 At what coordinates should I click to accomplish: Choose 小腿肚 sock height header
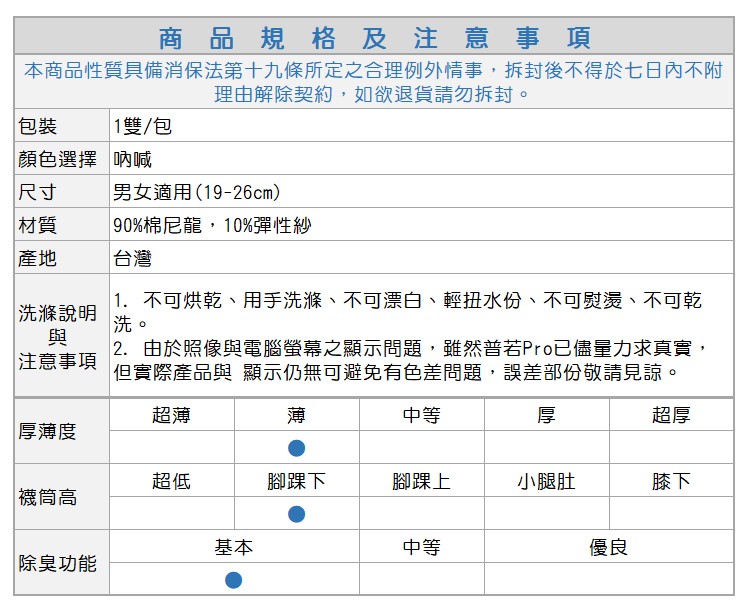click(546, 481)
